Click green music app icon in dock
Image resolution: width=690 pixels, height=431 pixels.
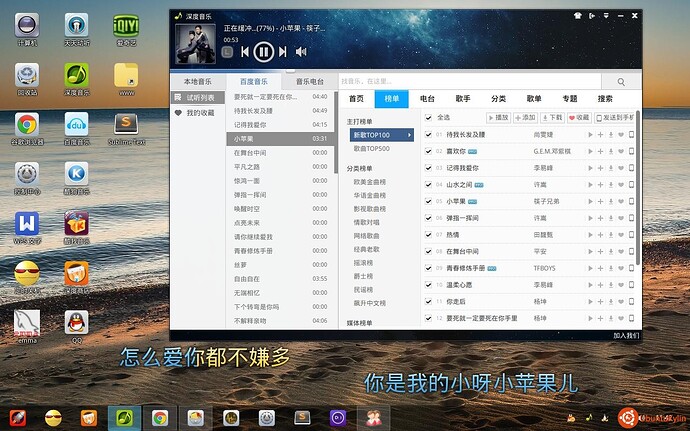coord(125,418)
